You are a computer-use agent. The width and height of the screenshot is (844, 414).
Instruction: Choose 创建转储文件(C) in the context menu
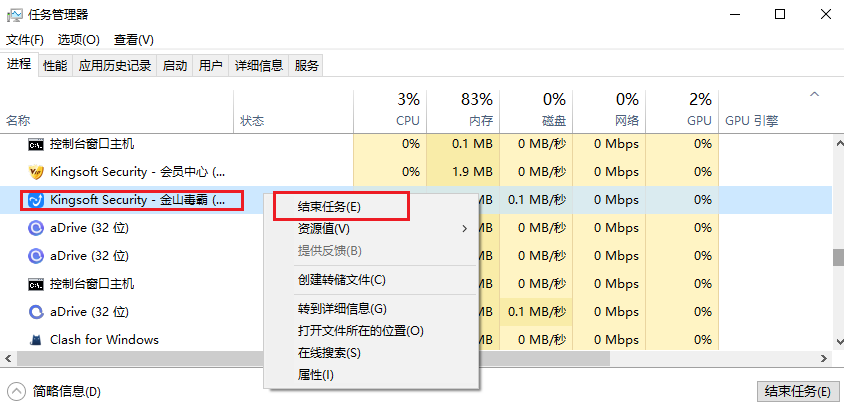click(x=371, y=280)
